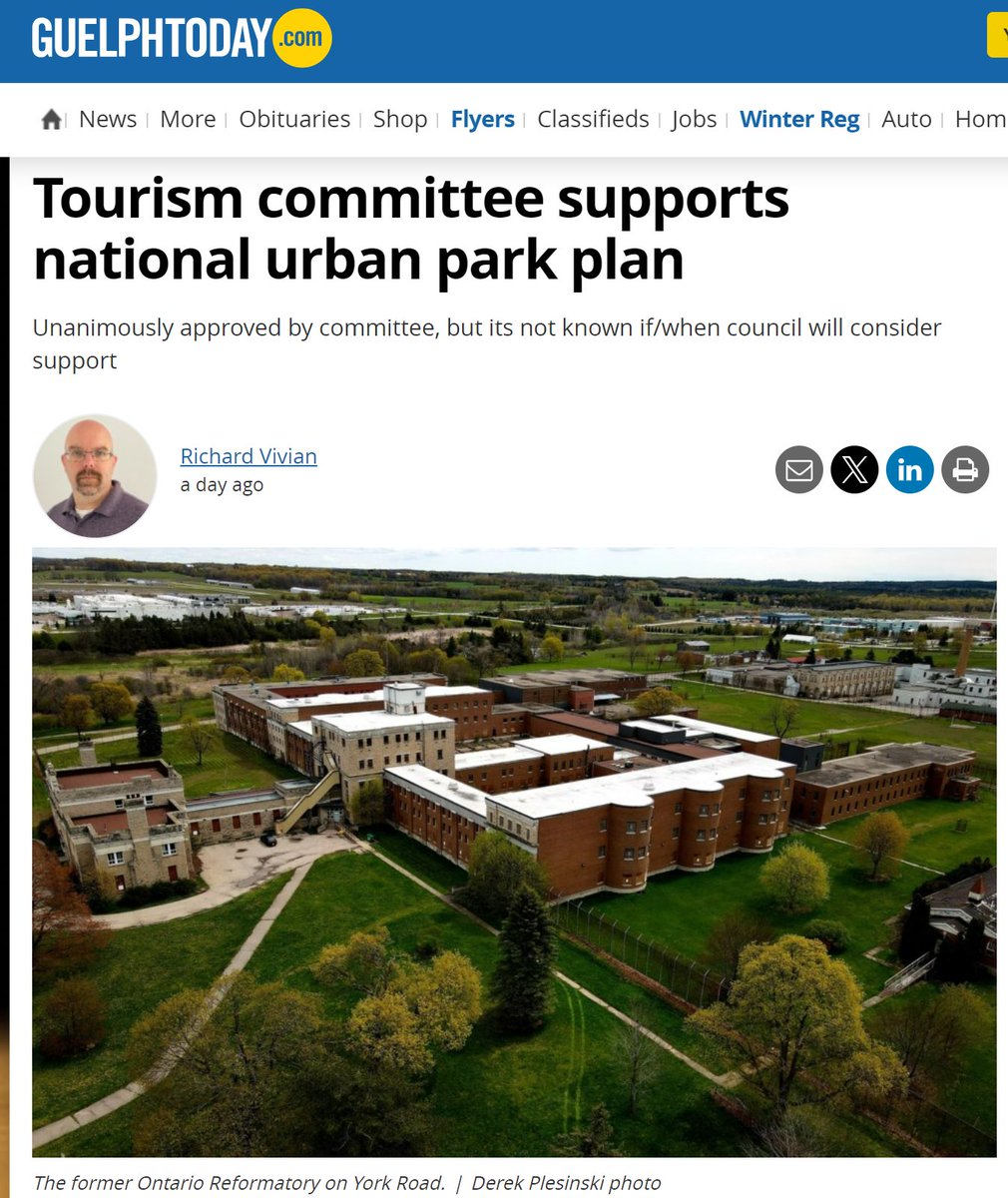Screen dimensions: 1008x1198
Task: Open the Flyers section
Action: click(483, 119)
